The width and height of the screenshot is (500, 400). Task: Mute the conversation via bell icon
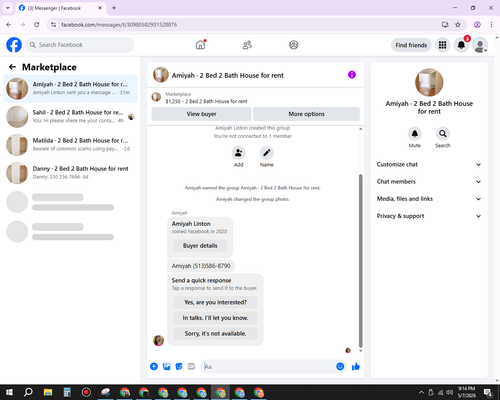tap(415, 134)
